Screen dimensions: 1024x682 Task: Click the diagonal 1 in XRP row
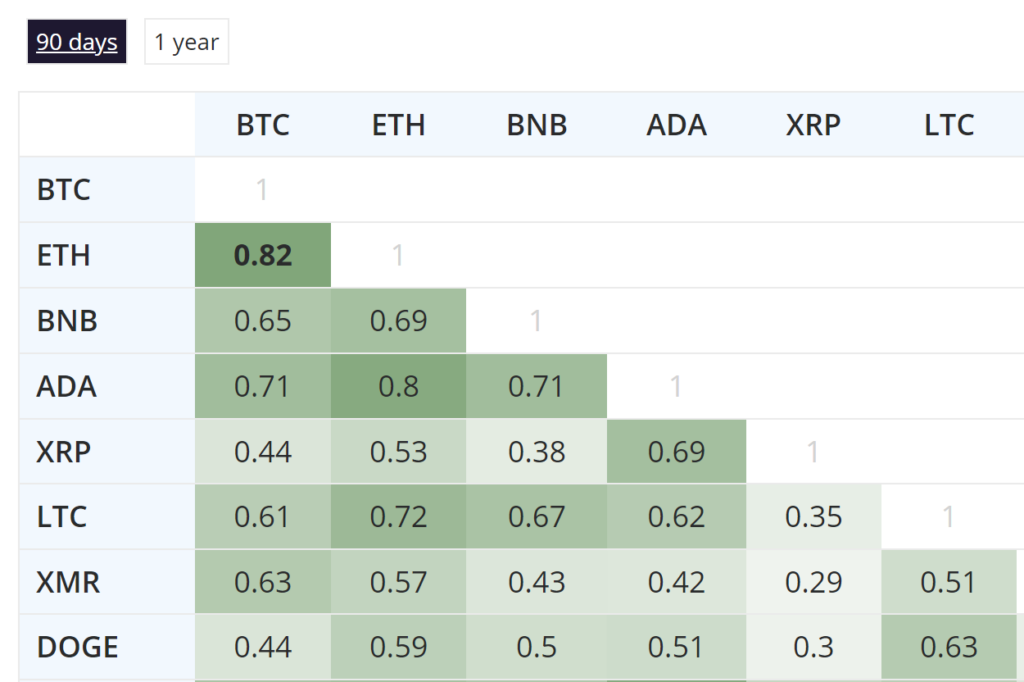pos(814,451)
